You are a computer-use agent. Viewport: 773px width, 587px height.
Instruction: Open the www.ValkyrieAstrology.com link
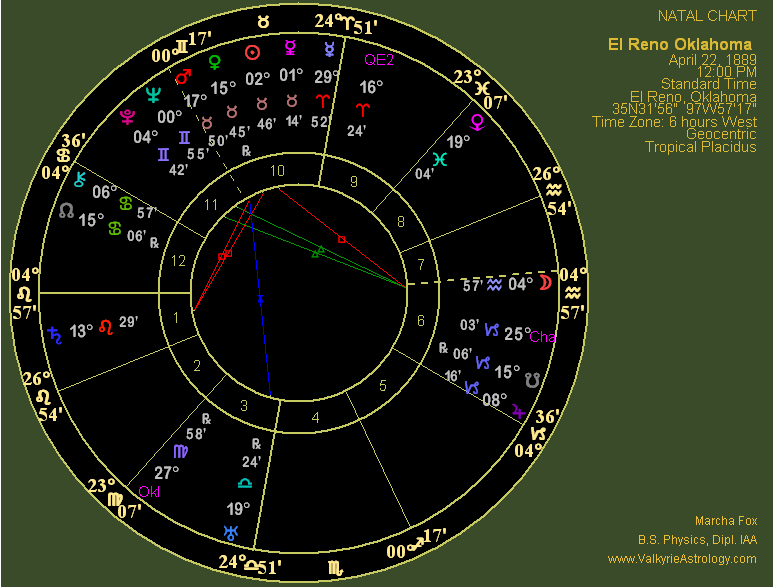pos(682,559)
